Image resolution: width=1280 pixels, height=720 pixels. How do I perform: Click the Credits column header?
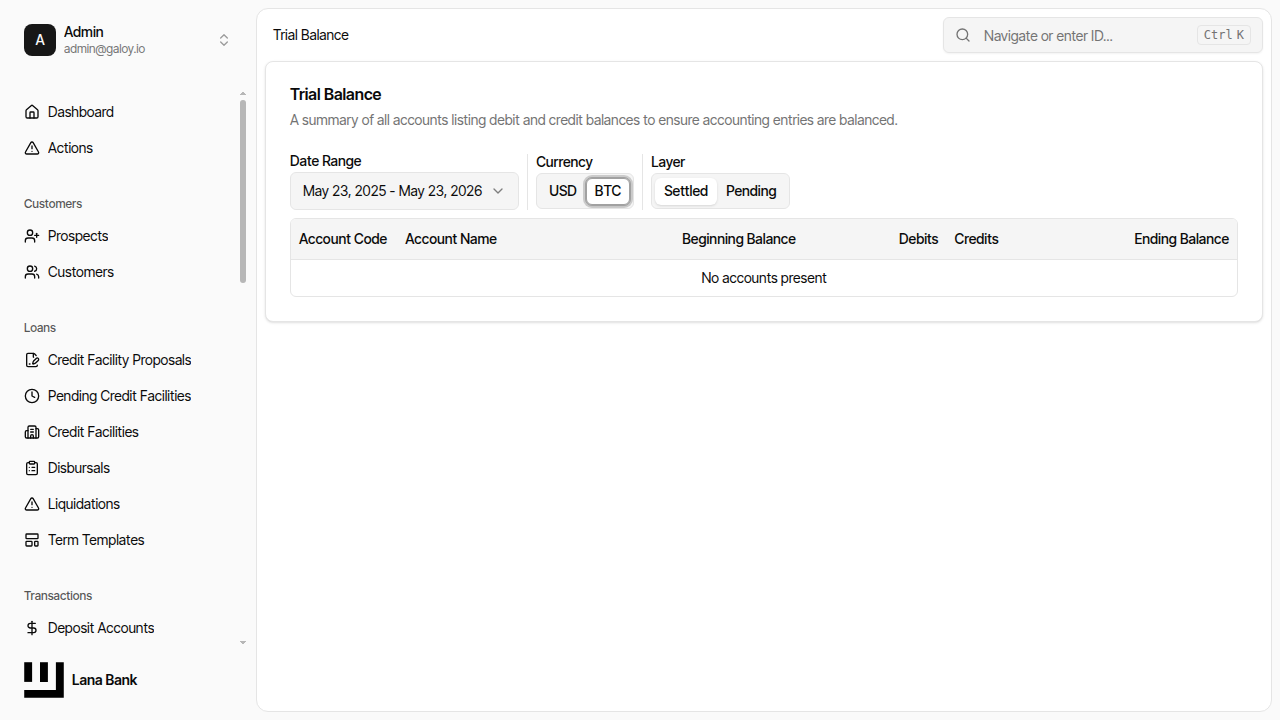[977, 239]
